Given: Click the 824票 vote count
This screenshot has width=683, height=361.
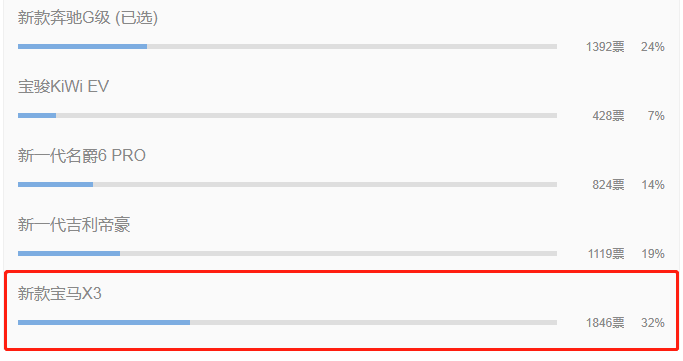Looking at the screenshot, I should [608, 185].
